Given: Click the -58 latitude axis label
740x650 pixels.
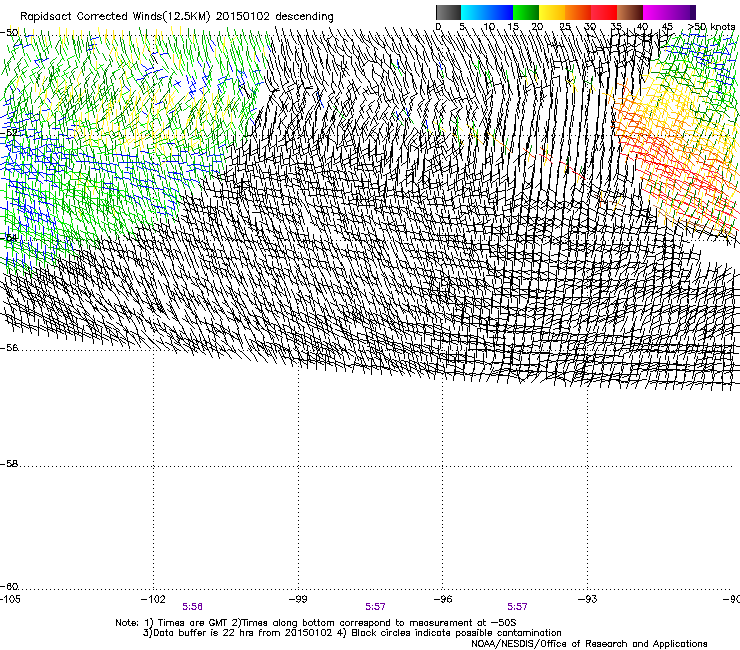Looking at the screenshot, I should point(9,464).
